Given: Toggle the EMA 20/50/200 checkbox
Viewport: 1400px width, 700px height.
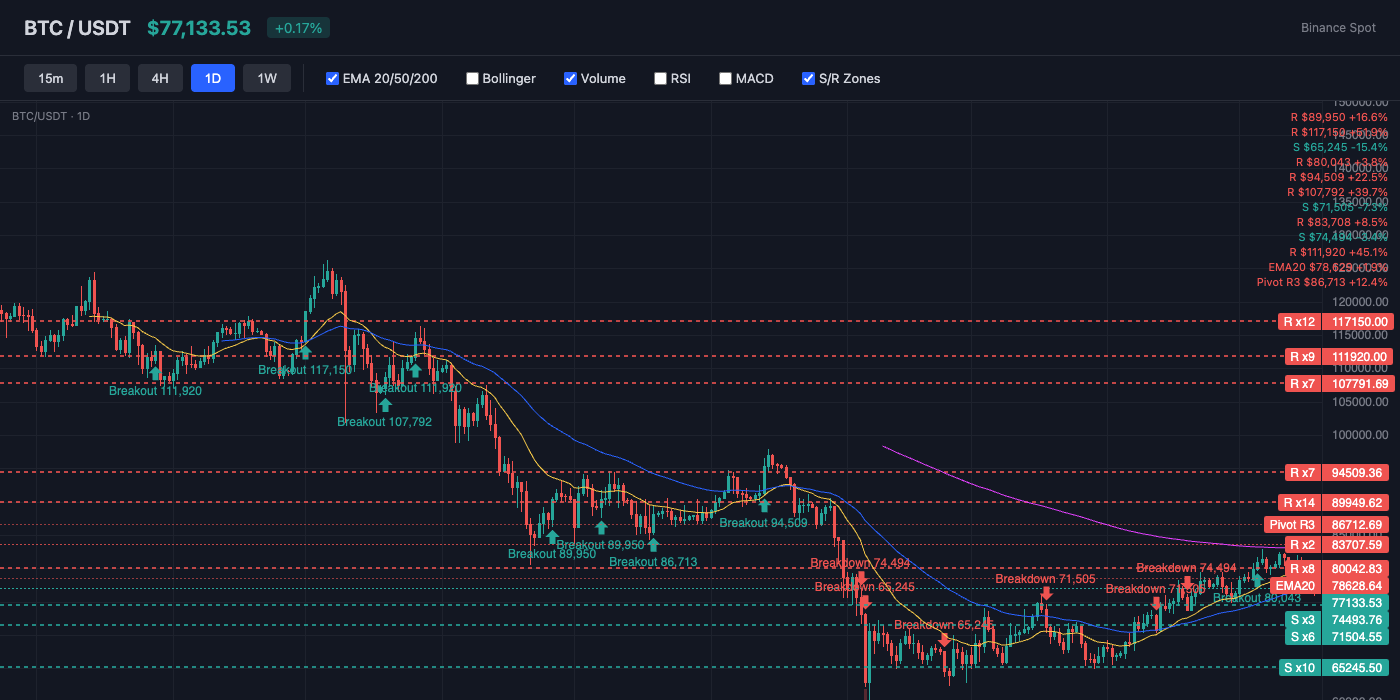Looking at the screenshot, I should tap(333, 78).
